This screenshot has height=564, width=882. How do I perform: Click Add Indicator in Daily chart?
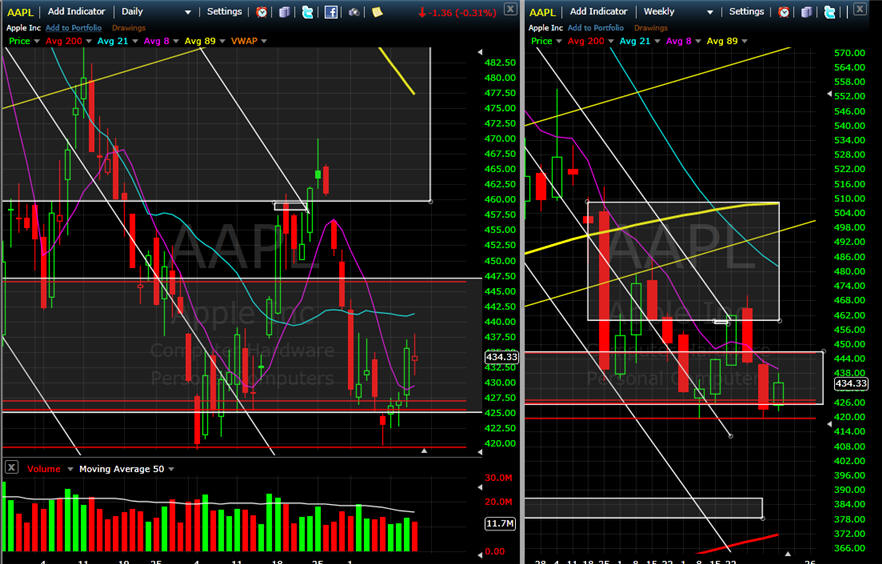[x=76, y=11]
